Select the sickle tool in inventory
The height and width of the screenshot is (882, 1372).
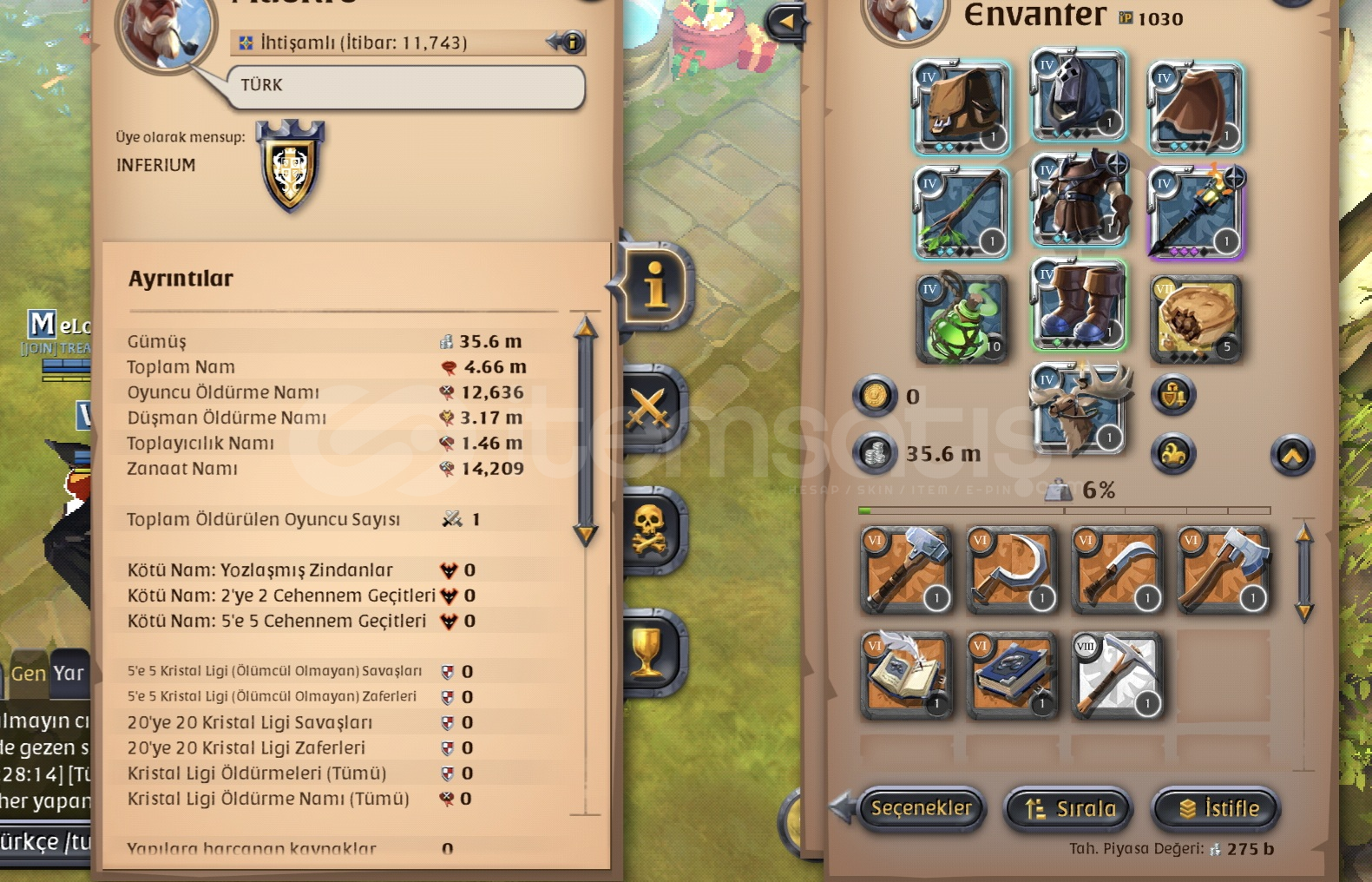point(1011,569)
